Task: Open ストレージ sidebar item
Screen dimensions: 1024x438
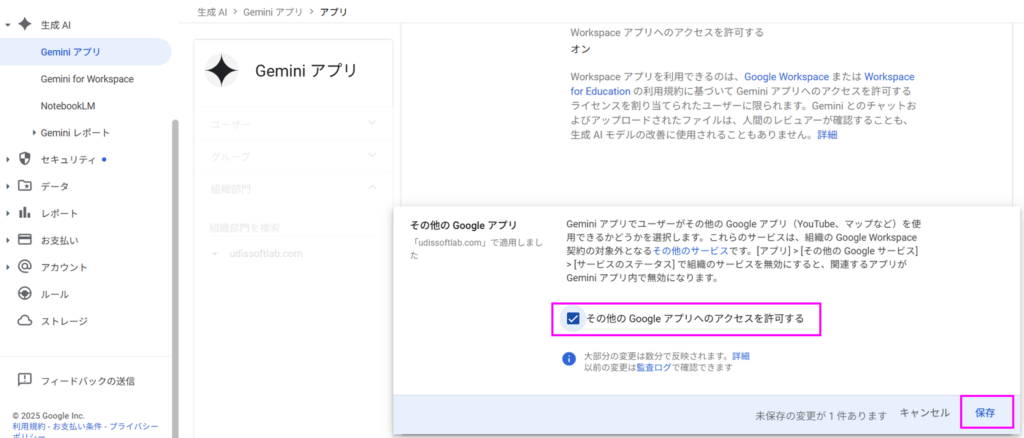Action: (64, 321)
